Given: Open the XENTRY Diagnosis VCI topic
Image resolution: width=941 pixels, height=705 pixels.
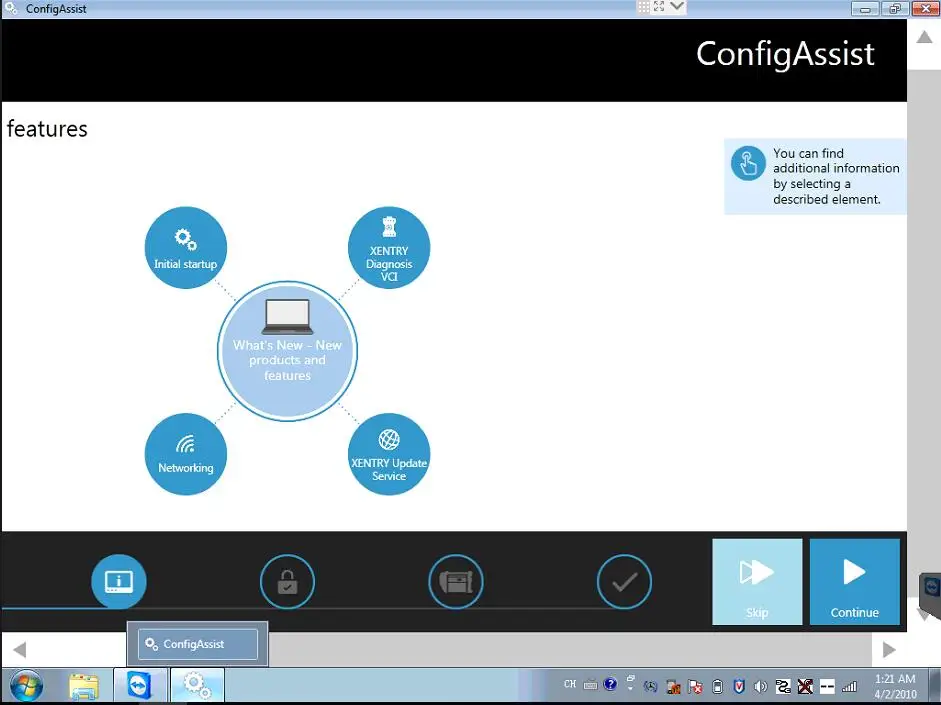Looking at the screenshot, I should pos(389,248).
